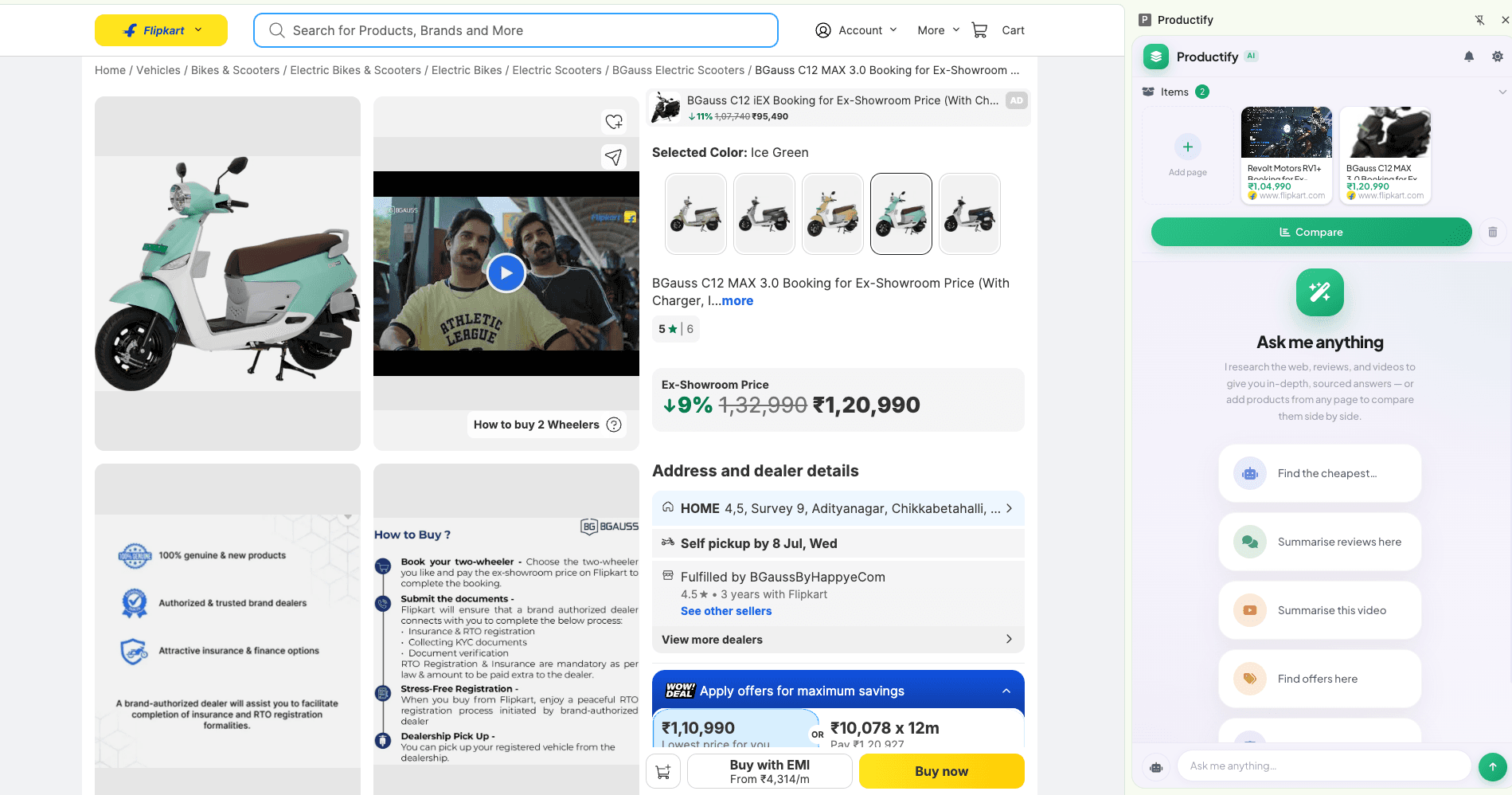Expand product title with more link
Viewport: 1512px width, 795px height.
tap(737, 301)
